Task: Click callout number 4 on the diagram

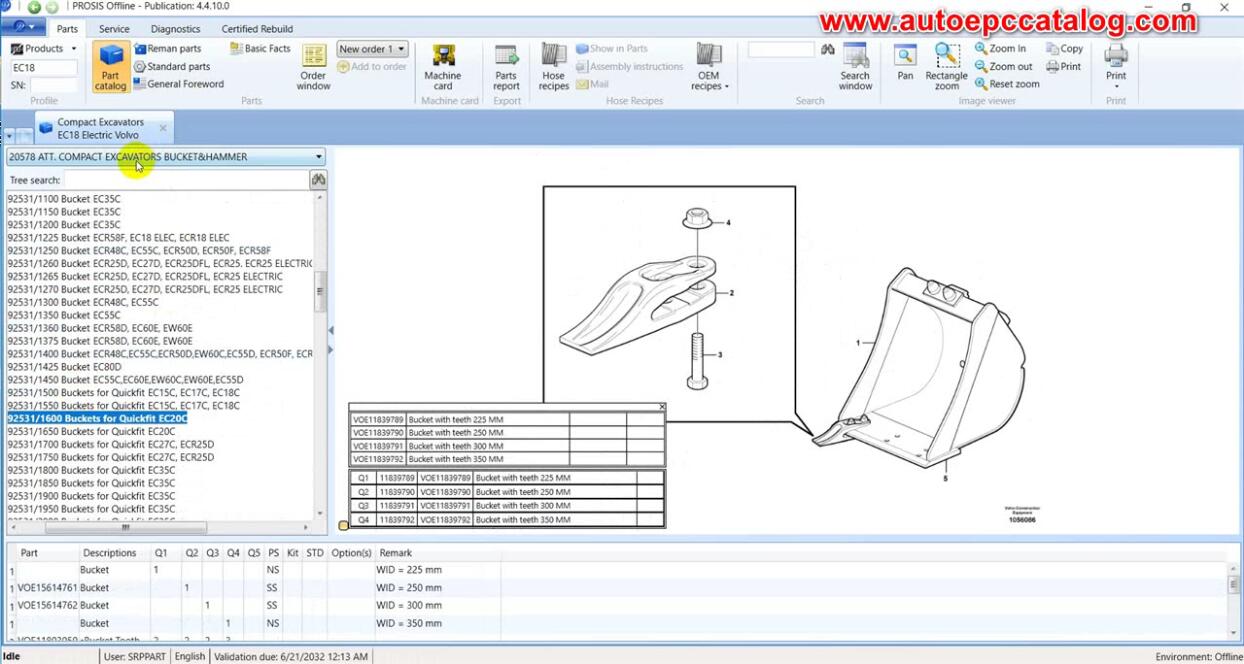Action: click(728, 223)
